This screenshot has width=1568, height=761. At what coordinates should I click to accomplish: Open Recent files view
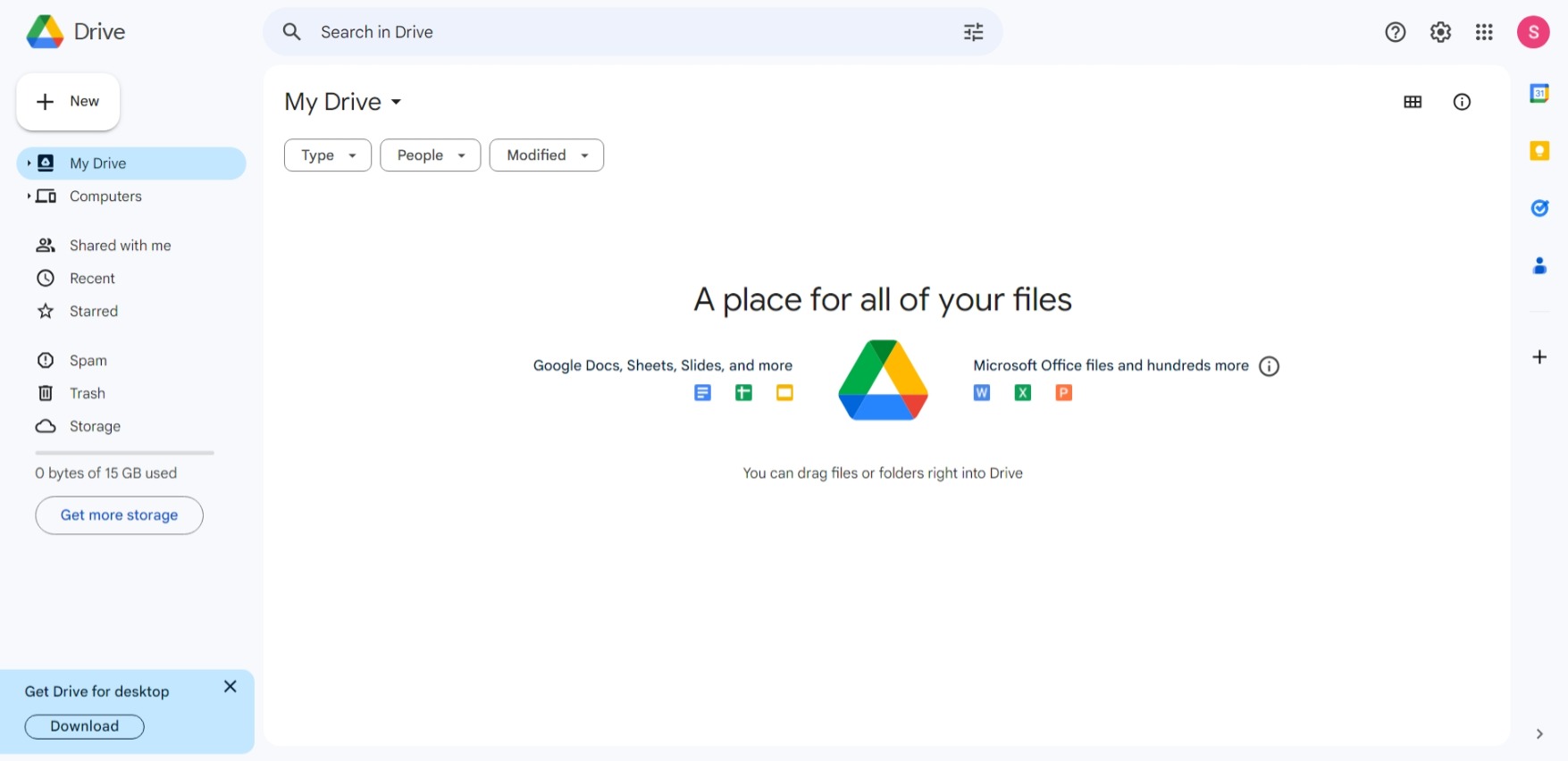(x=131, y=279)
